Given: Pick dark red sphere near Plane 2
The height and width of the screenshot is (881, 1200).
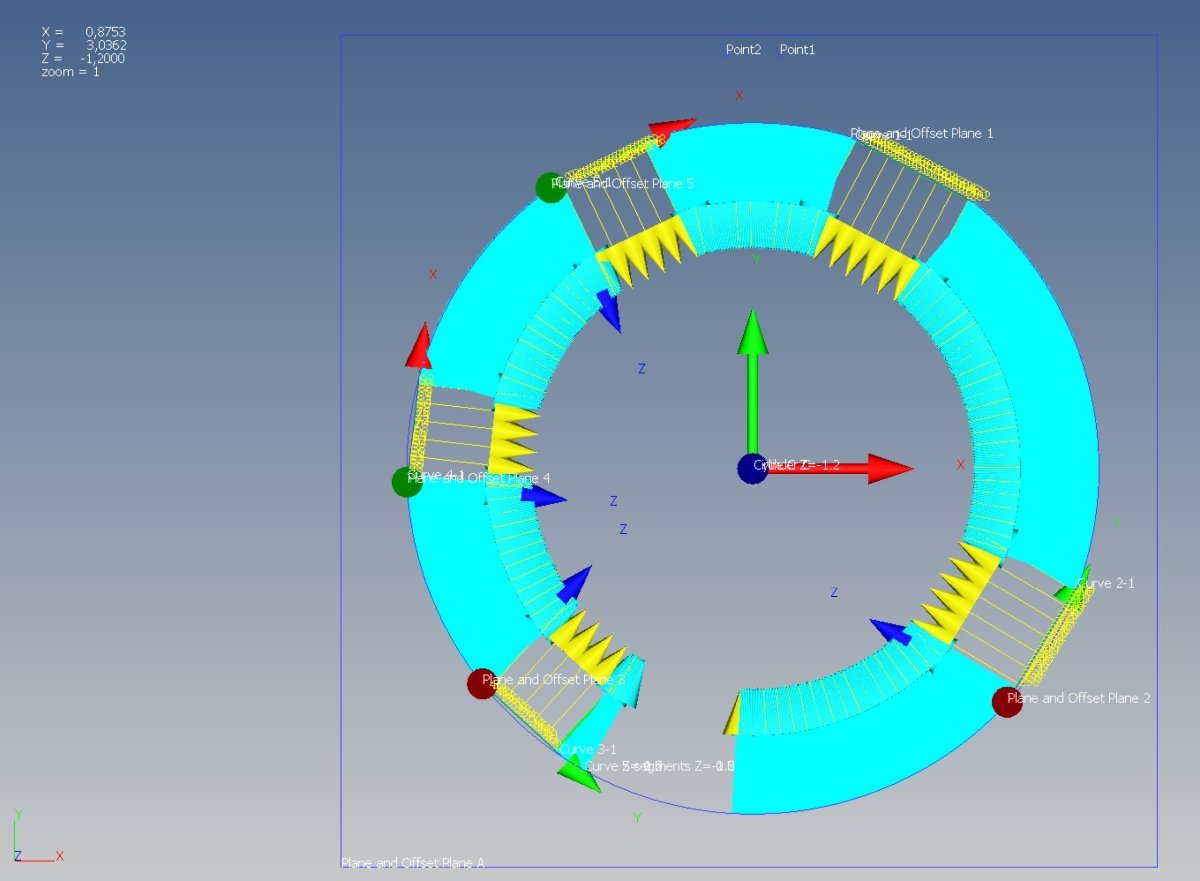Looking at the screenshot, I should [x=1006, y=702].
